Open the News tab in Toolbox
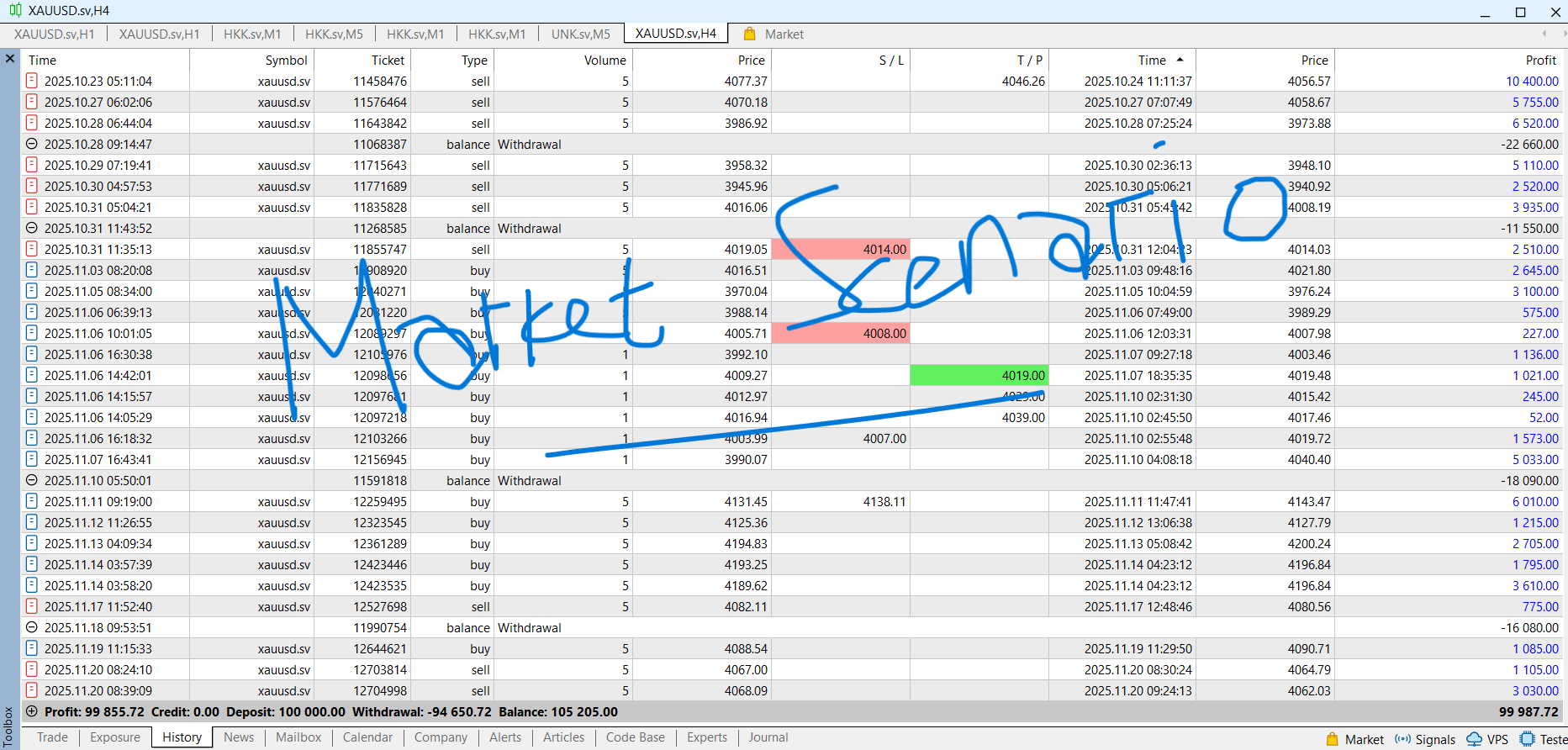Viewport: 1568px width, 750px height. click(239, 737)
